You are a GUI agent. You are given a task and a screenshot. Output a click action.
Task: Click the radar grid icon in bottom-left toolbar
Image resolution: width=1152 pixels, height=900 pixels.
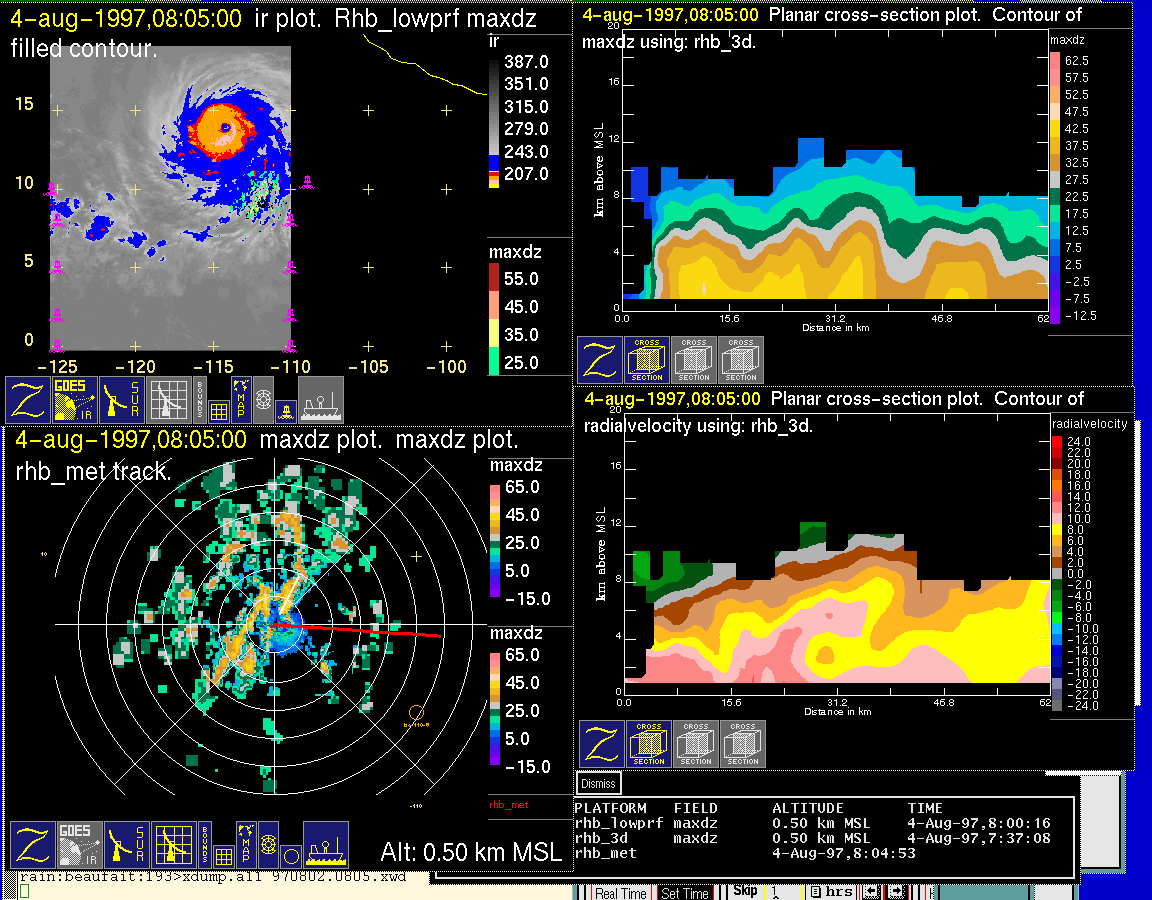point(172,845)
